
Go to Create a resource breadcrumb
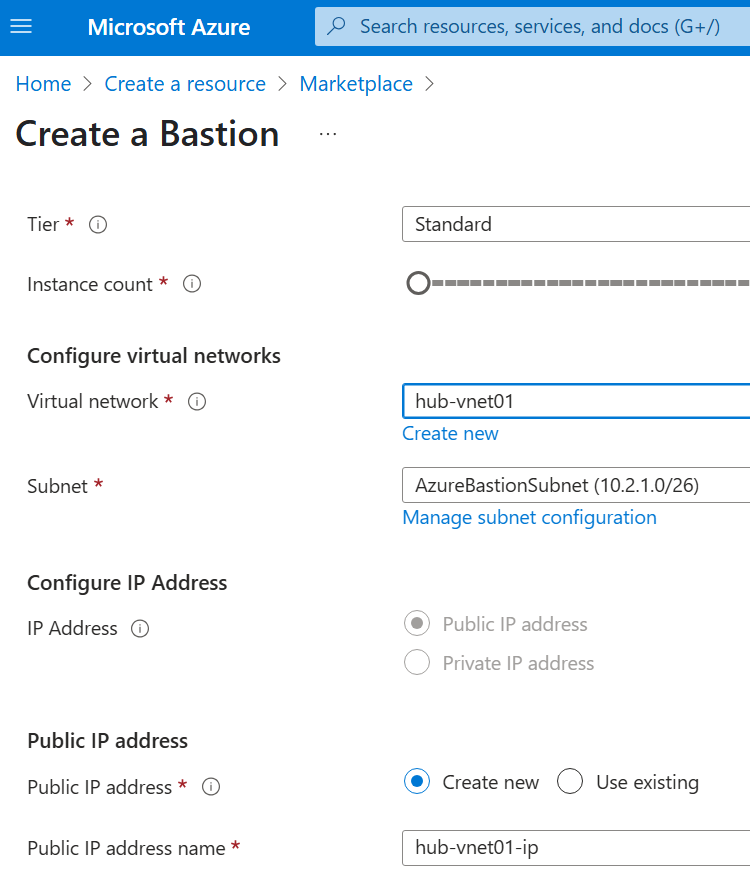[x=185, y=84]
